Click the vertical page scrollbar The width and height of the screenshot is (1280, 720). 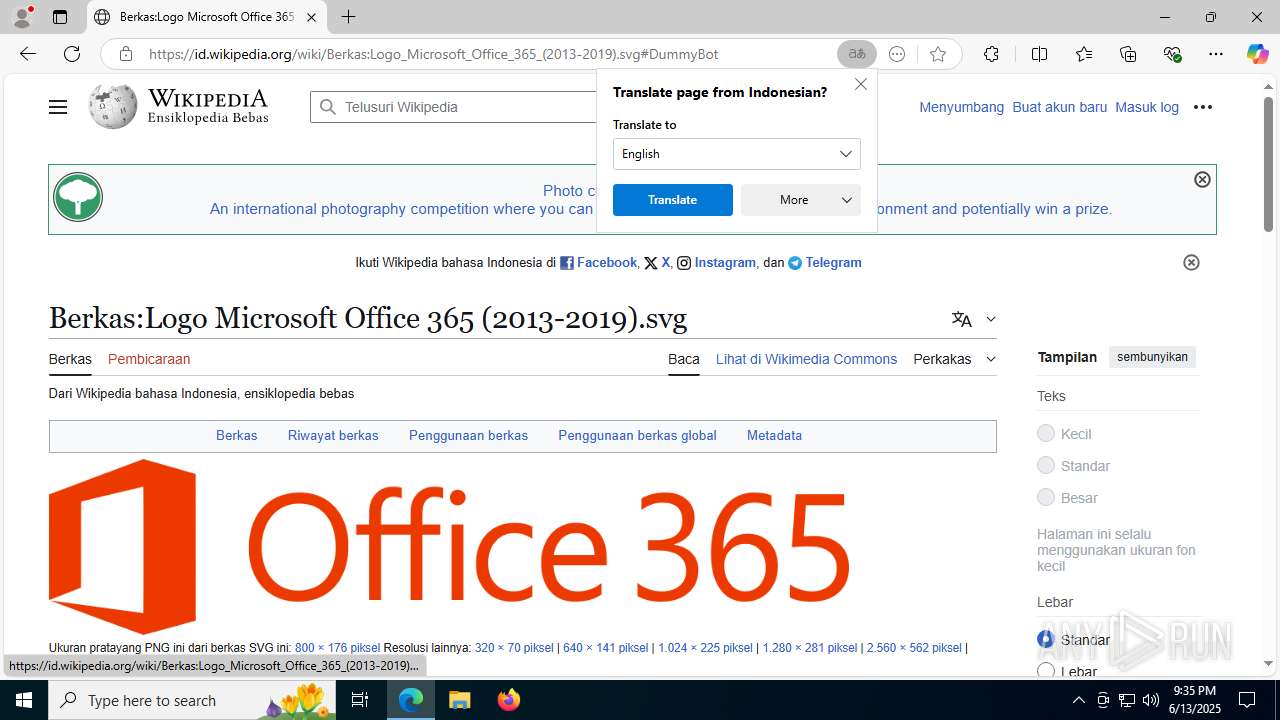click(1268, 165)
